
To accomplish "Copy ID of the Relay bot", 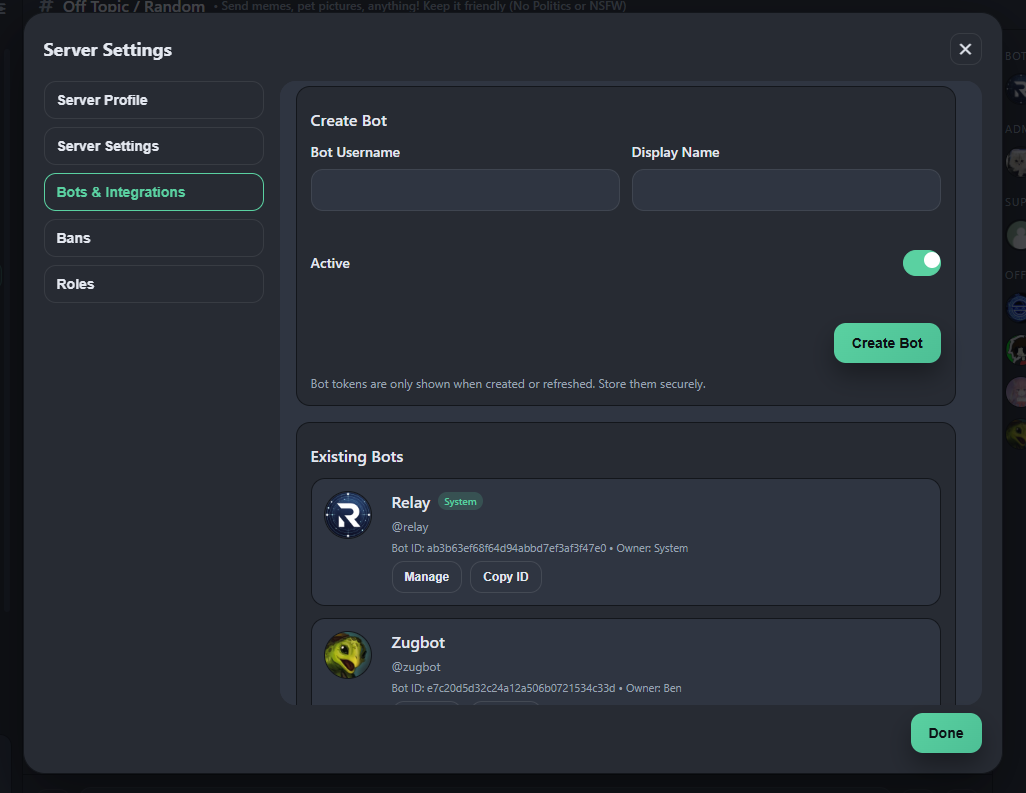I will [505, 577].
